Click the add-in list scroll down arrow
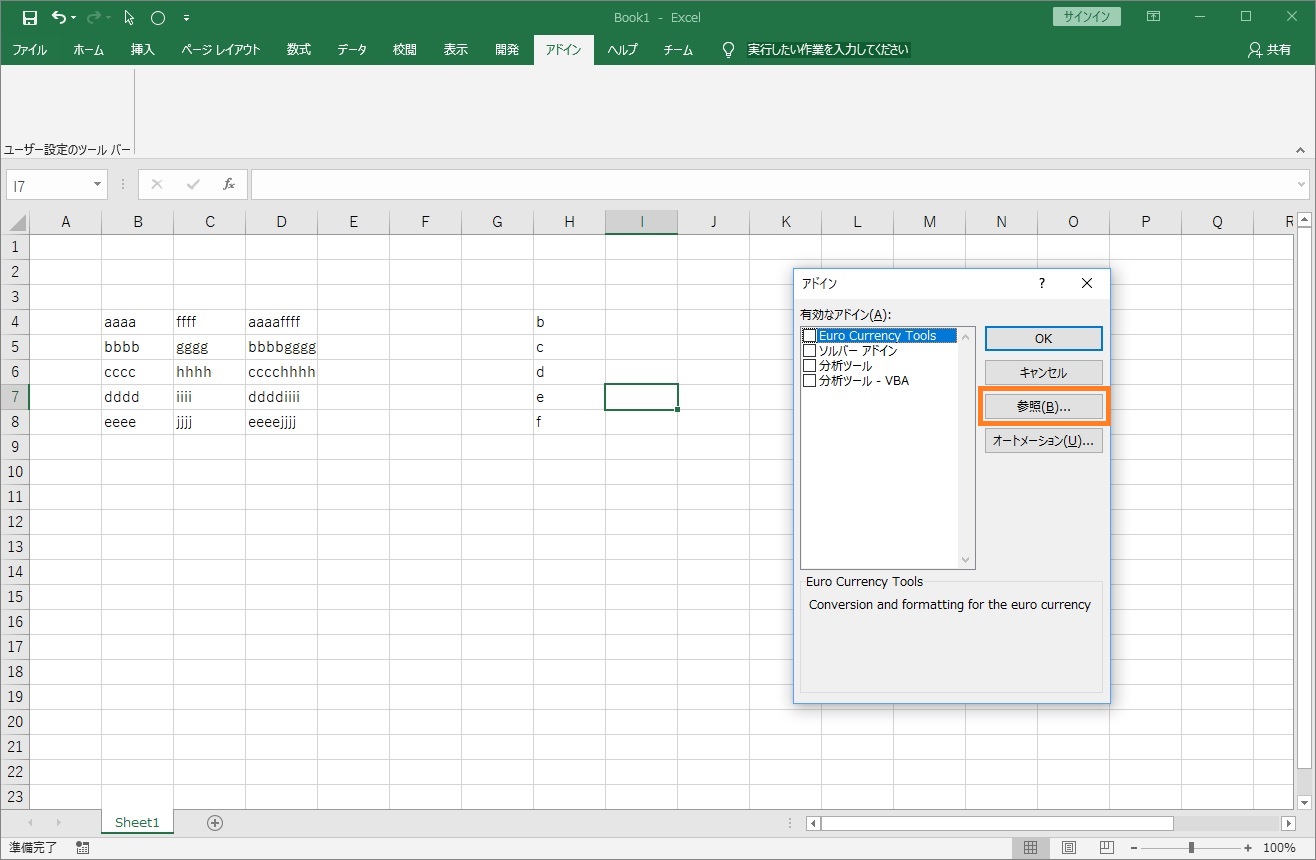1316x860 pixels. pyautogui.click(x=966, y=560)
